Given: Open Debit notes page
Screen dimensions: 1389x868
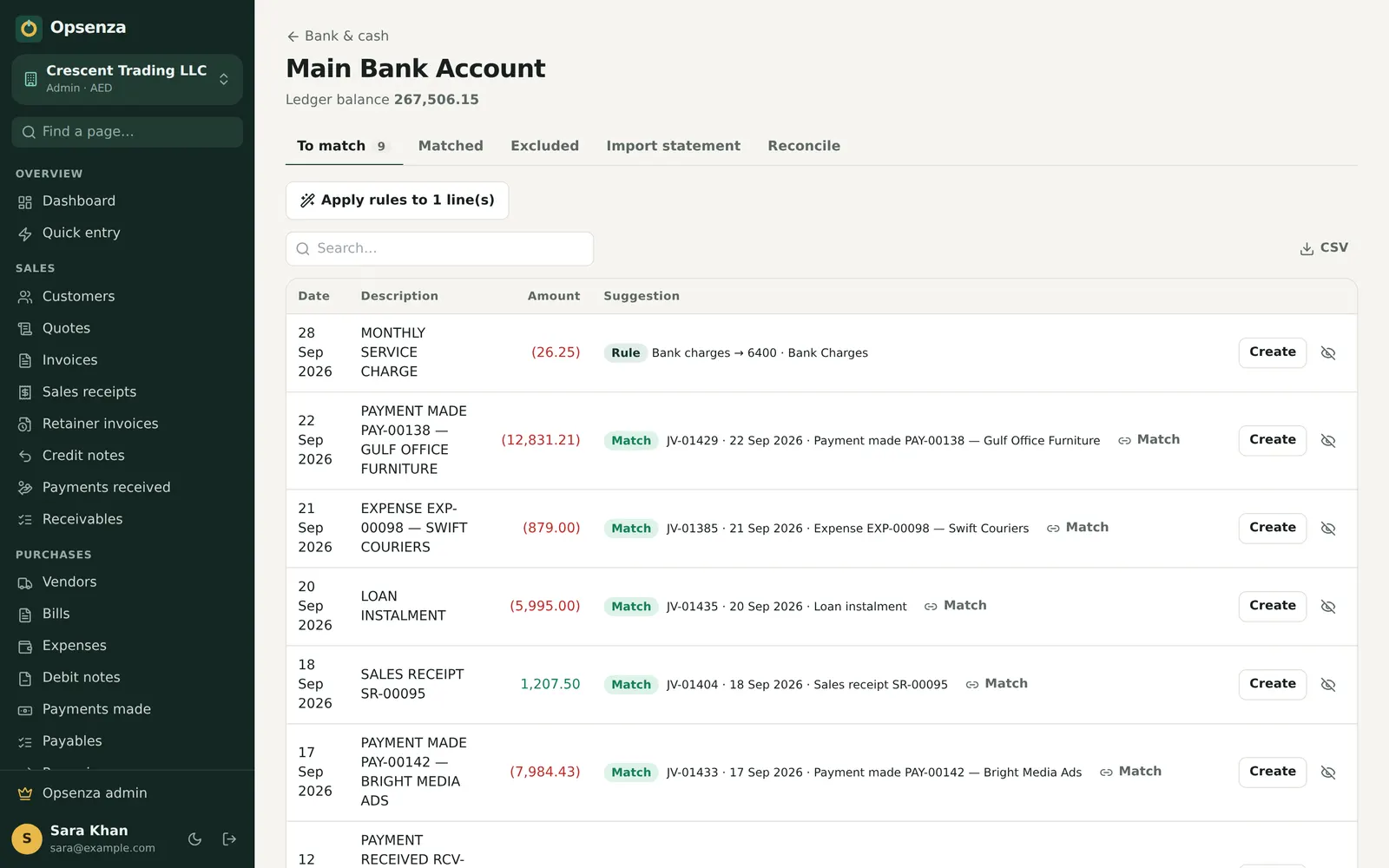Looking at the screenshot, I should point(127,678).
